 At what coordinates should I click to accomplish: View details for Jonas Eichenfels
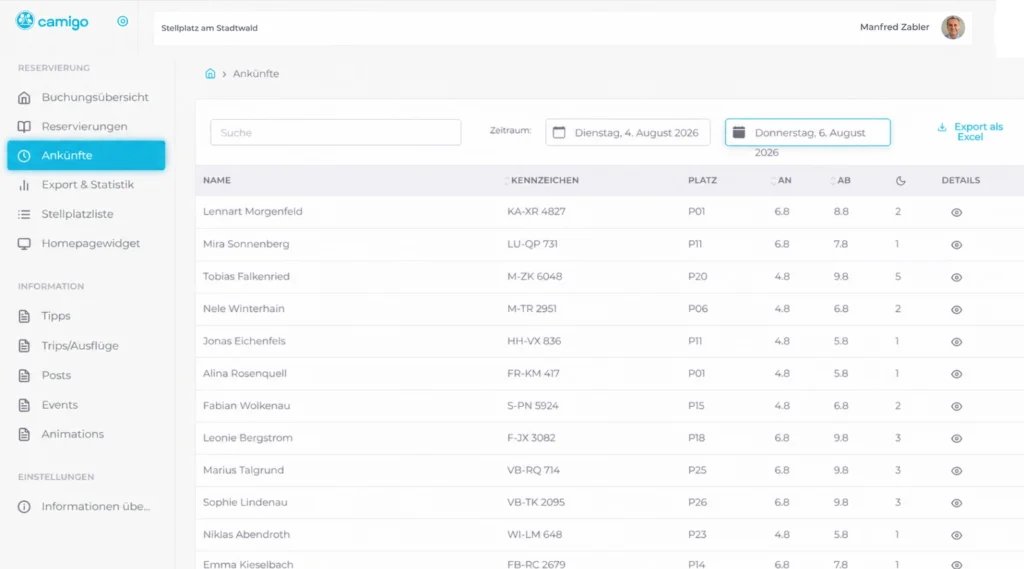coord(956,342)
